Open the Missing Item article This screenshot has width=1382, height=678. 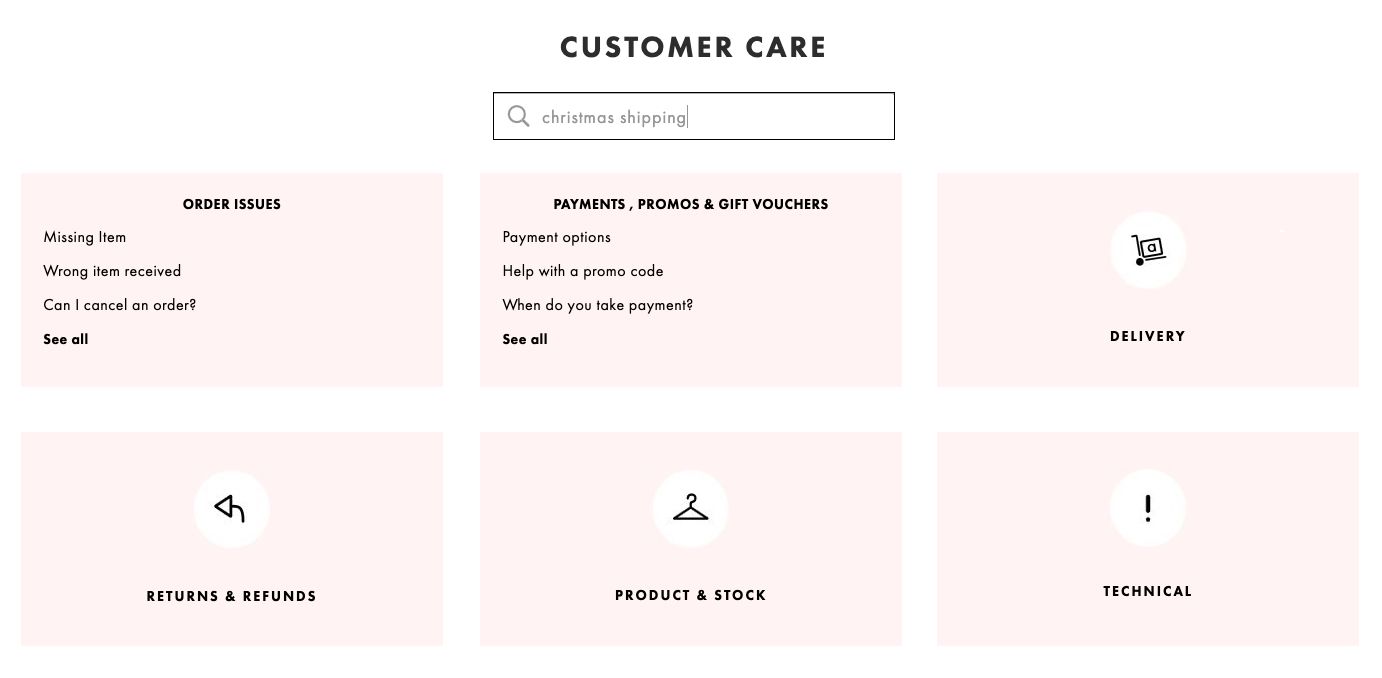click(x=84, y=237)
